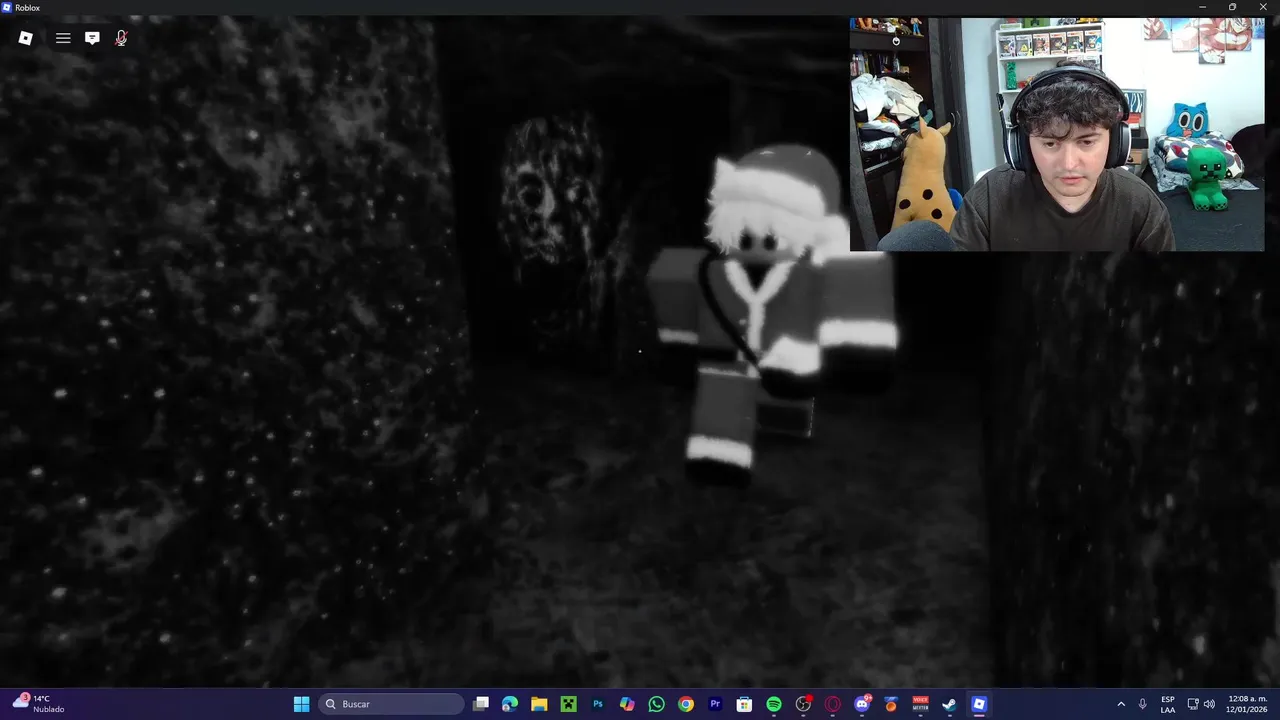This screenshot has height=720, width=1280.
Task: Close the Roblox window
Action: 1263,7
